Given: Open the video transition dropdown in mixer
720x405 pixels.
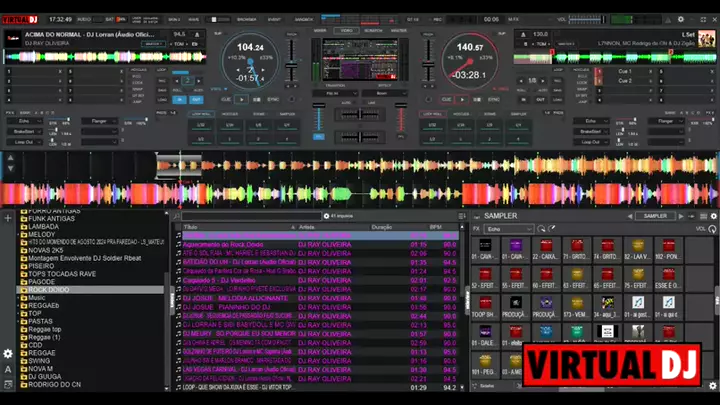Looking at the screenshot, I should [x=335, y=93].
